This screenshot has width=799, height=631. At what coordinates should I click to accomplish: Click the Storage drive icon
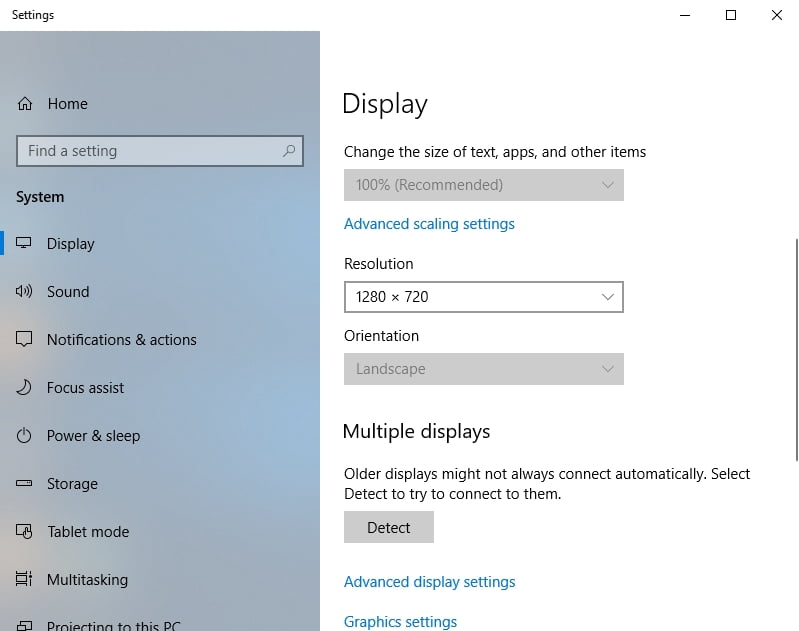pos(24,483)
